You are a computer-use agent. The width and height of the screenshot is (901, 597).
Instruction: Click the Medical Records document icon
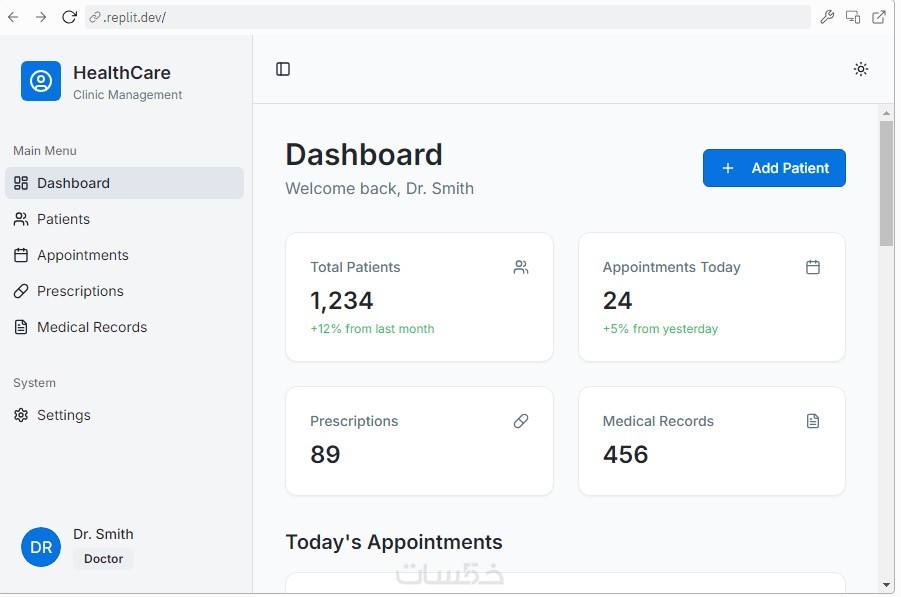(813, 421)
